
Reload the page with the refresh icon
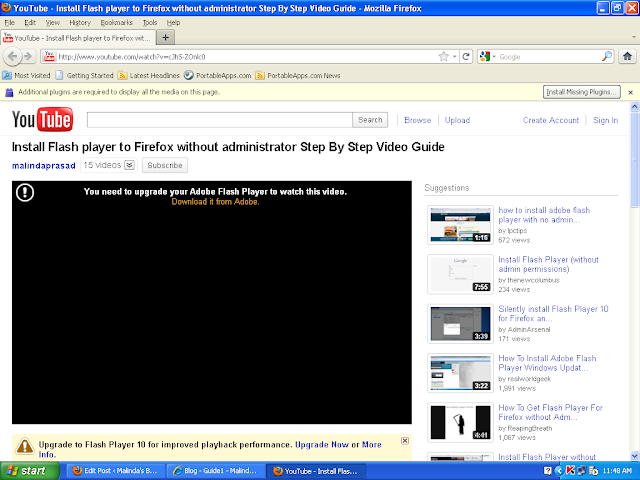pyautogui.click(x=466, y=57)
